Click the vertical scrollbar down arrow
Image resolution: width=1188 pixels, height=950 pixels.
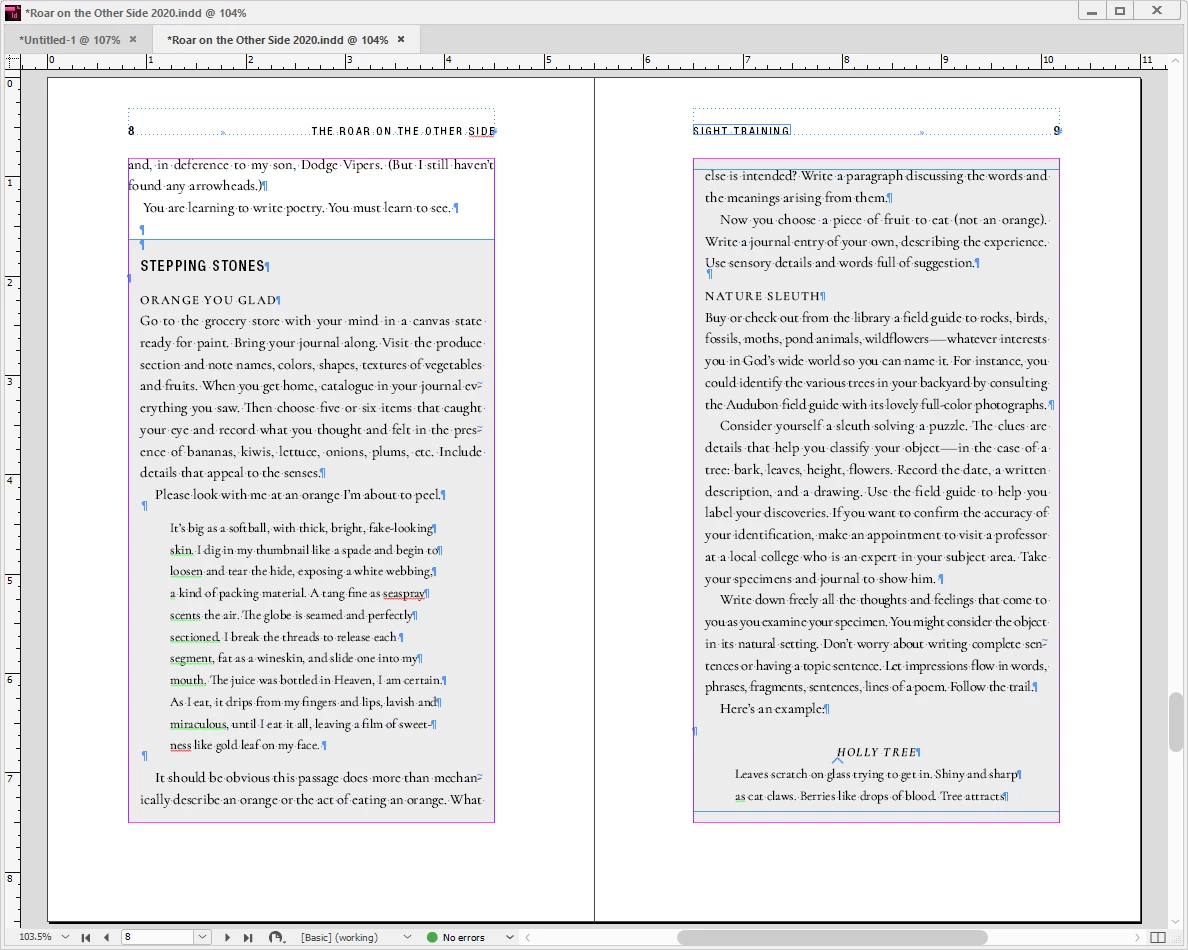[x=1176, y=921]
